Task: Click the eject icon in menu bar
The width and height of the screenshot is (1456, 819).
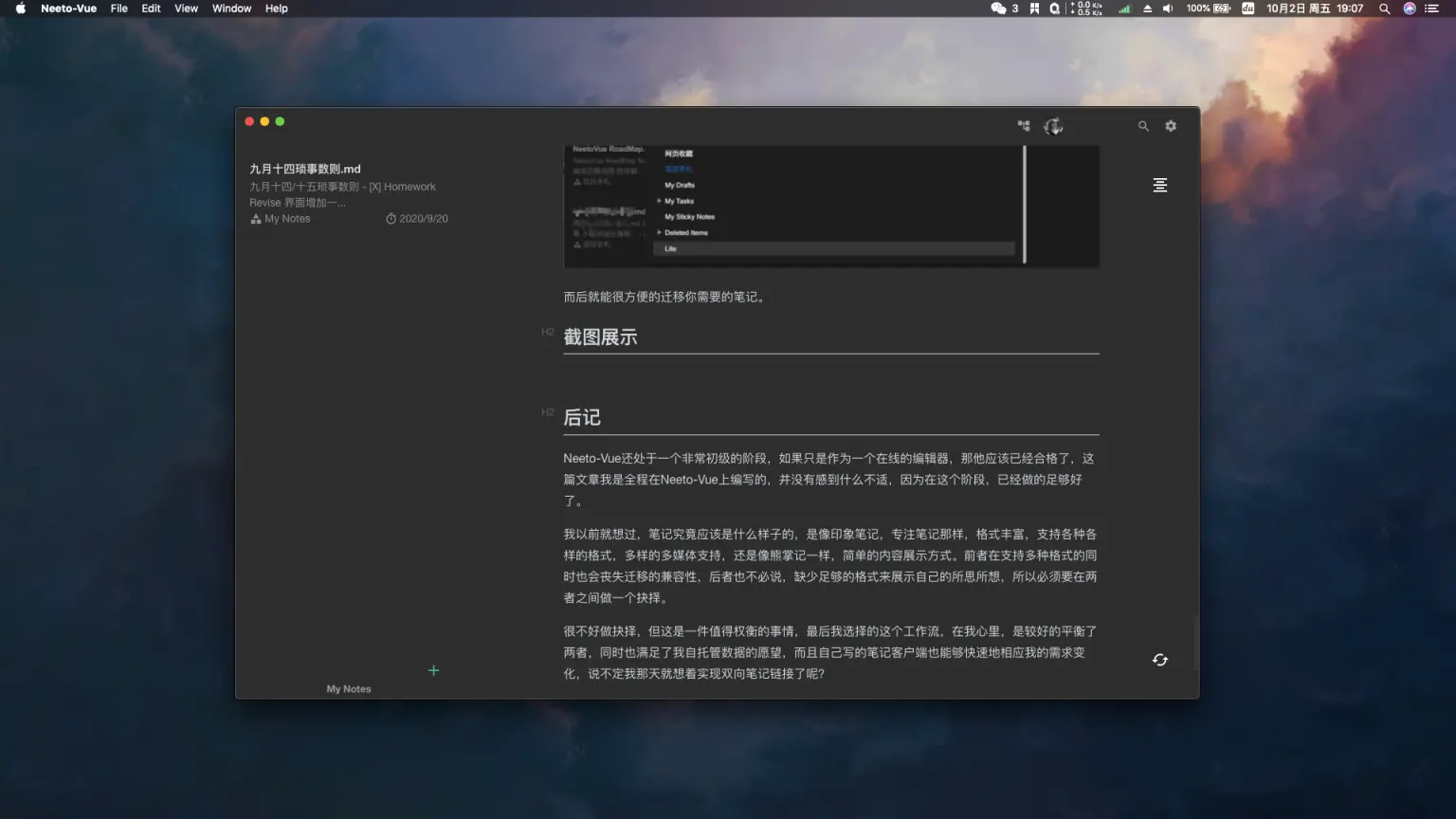Action: point(1147,9)
